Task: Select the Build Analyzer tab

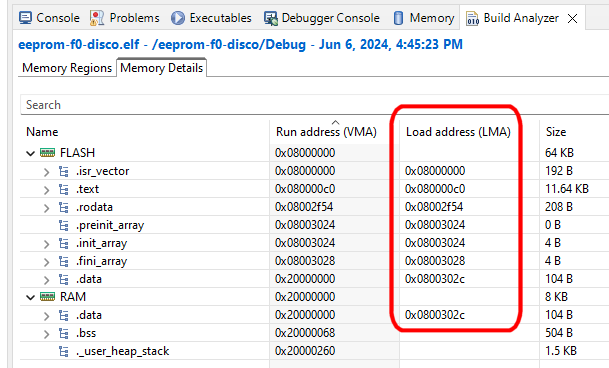Action: (x=512, y=18)
